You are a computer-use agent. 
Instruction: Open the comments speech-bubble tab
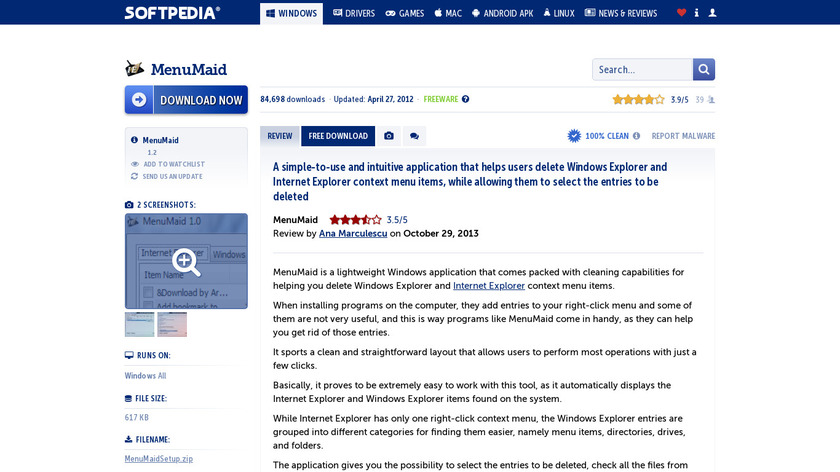414,136
